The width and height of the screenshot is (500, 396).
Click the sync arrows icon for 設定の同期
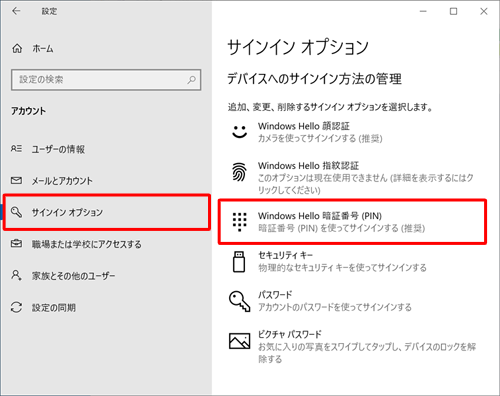click(16, 307)
